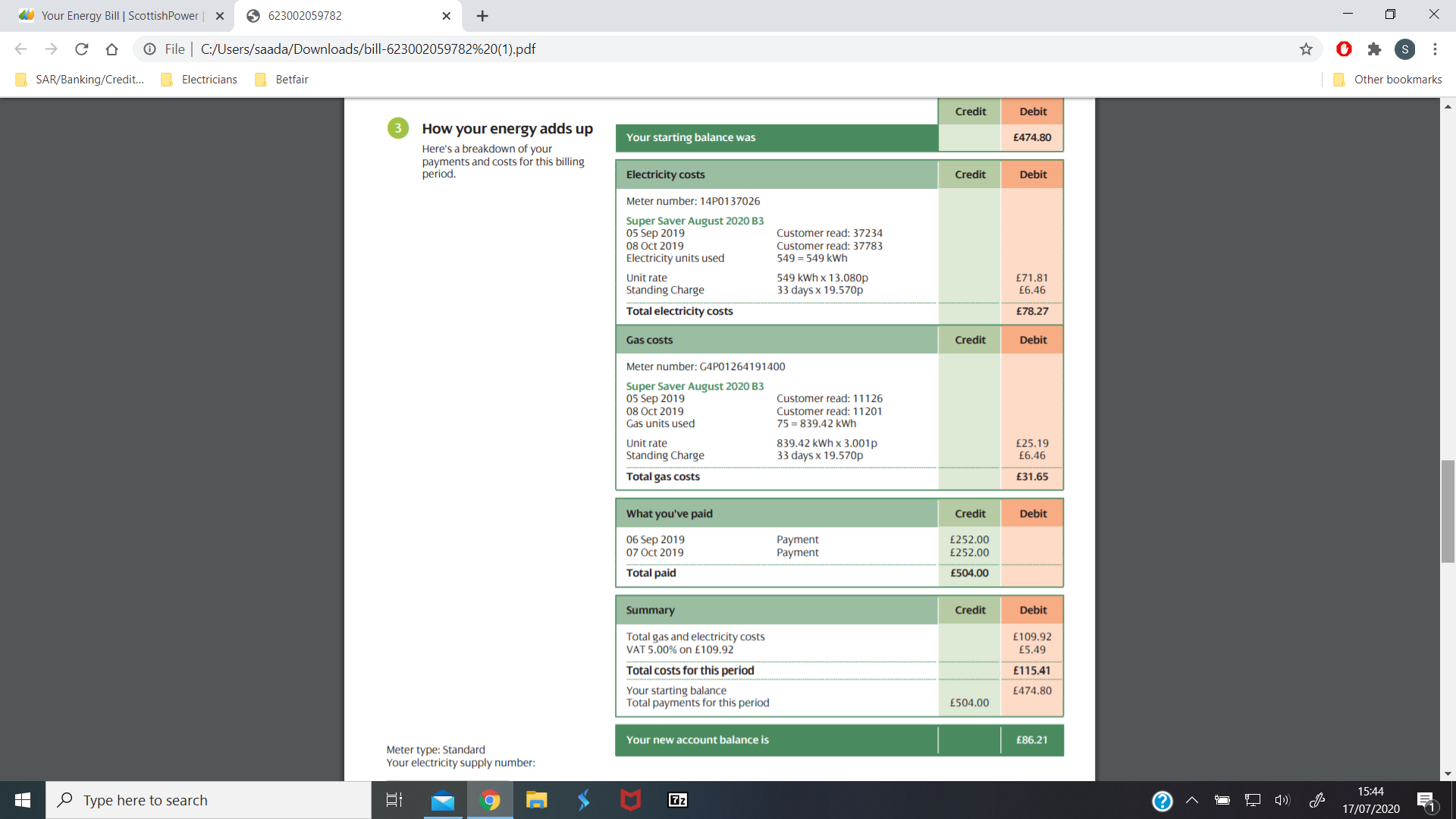1456x819 pixels.
Task: Switch to Your Energy Bill ScottishPower tab
Action: (118, 16)
